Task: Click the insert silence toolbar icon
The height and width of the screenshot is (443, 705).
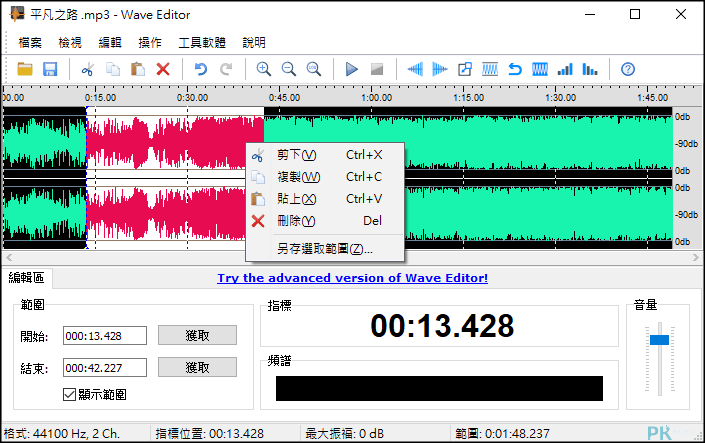Action: [465, 69]
